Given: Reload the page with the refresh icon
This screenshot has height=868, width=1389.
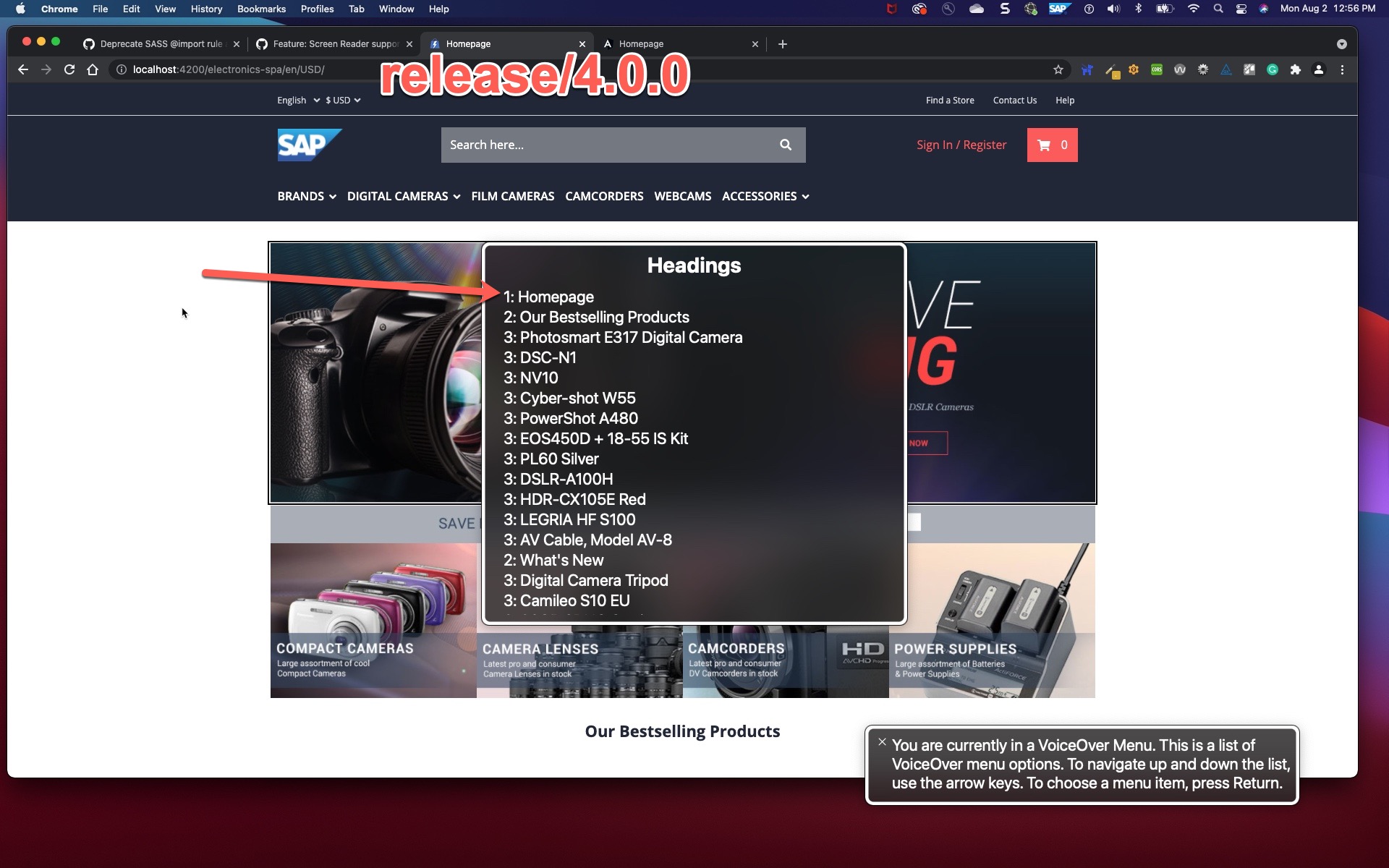Looking at the screenshot, I should (x=69, y=69).
